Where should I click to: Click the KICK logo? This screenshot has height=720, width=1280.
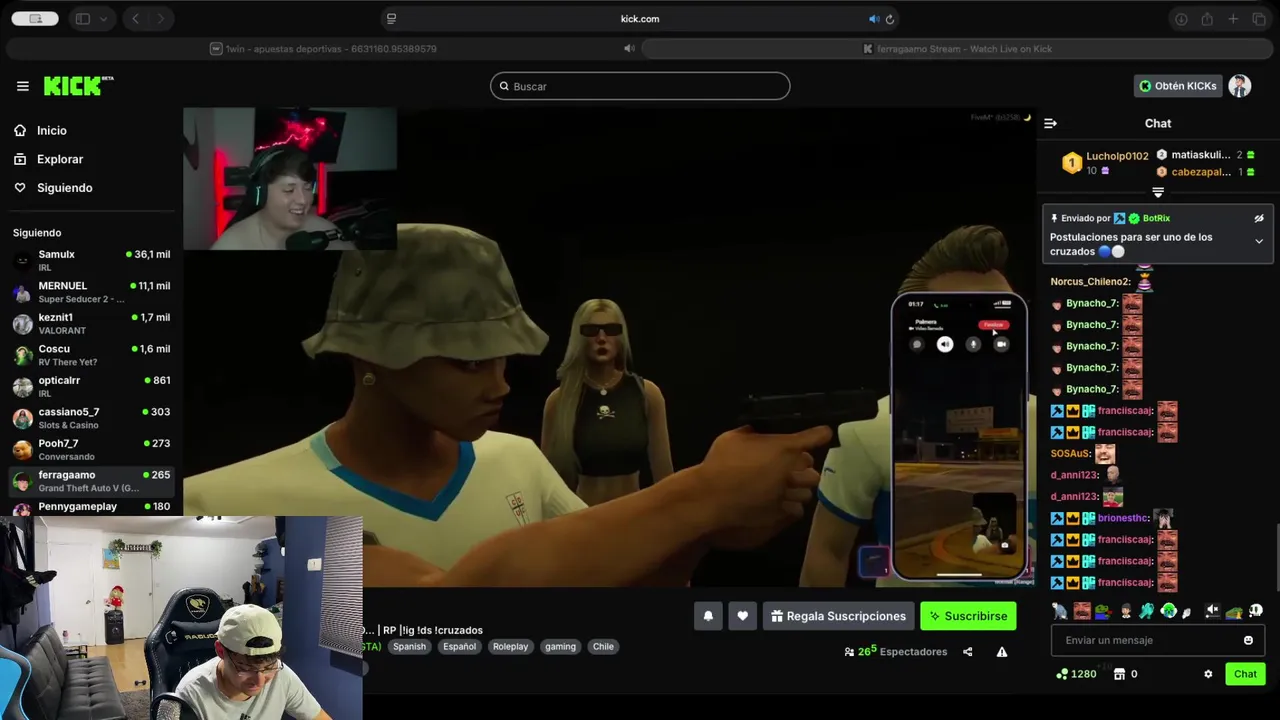pos(78,86)
